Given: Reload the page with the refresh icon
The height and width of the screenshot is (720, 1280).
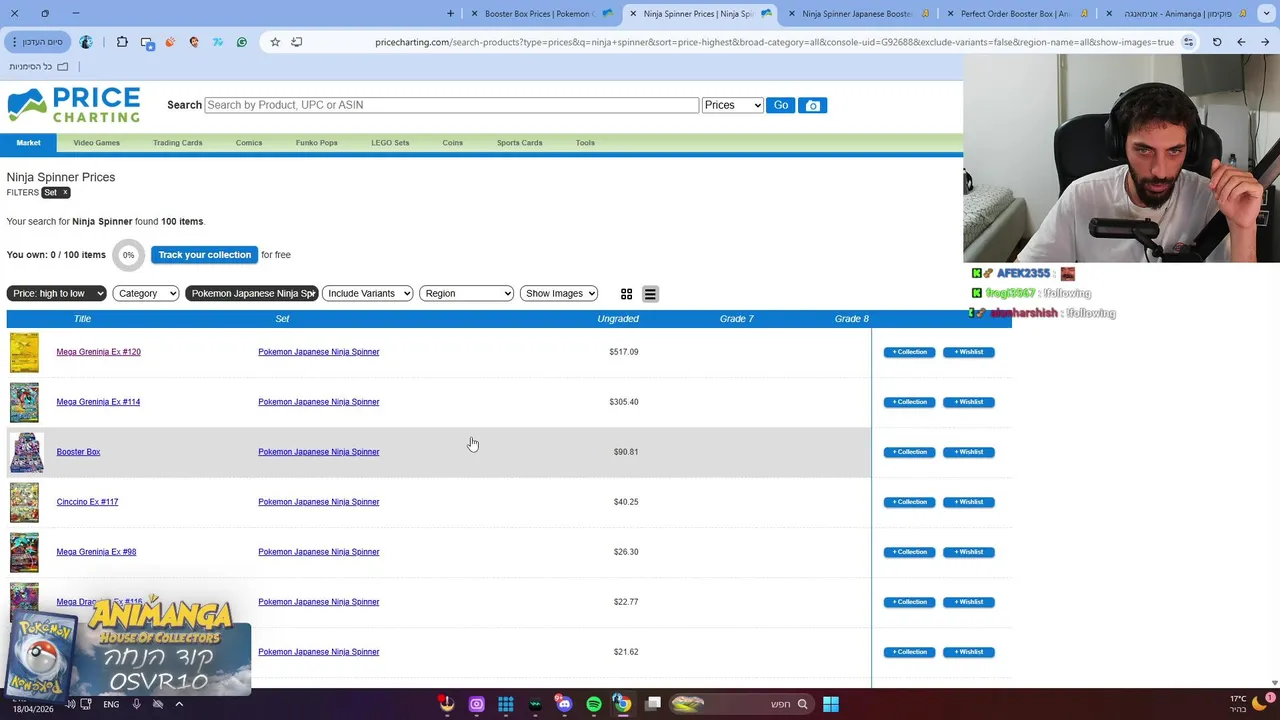Looking at the screenshot, I should pos(1217,42).
